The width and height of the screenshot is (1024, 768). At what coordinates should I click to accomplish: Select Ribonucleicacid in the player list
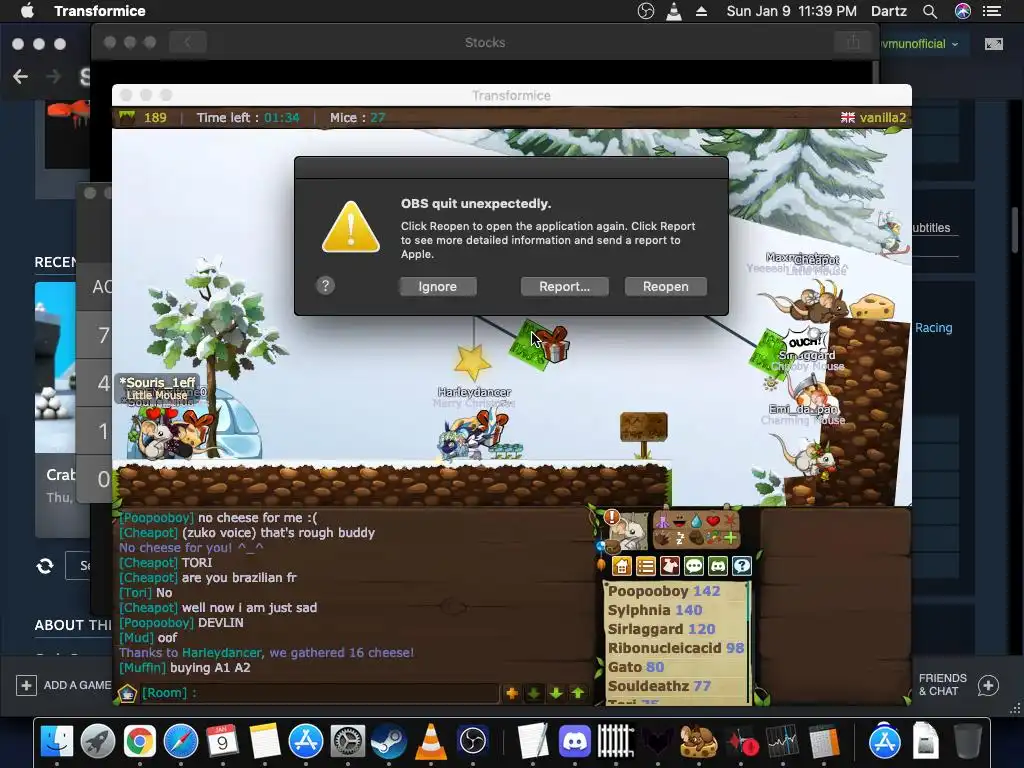click(676, 648)
